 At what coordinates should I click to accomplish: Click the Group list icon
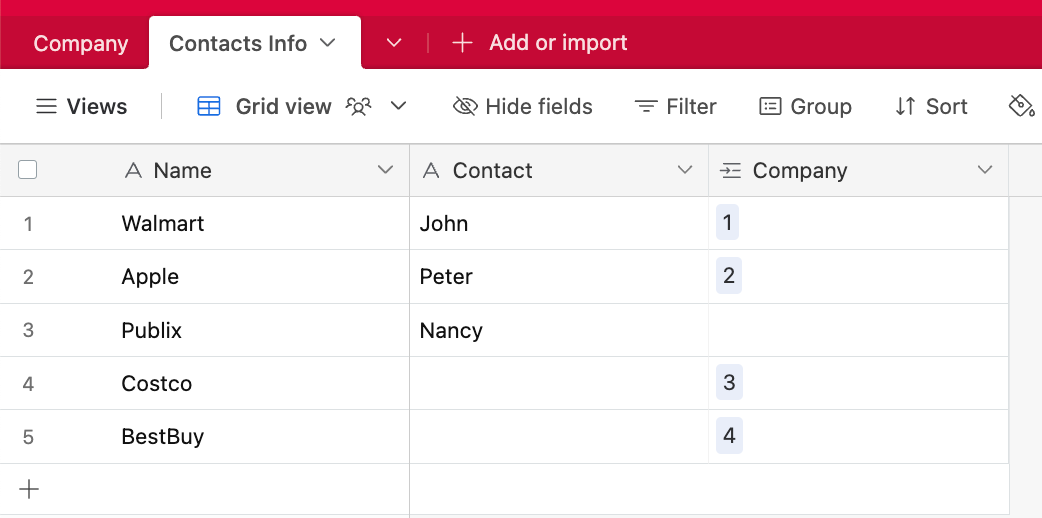coord(770,106)
